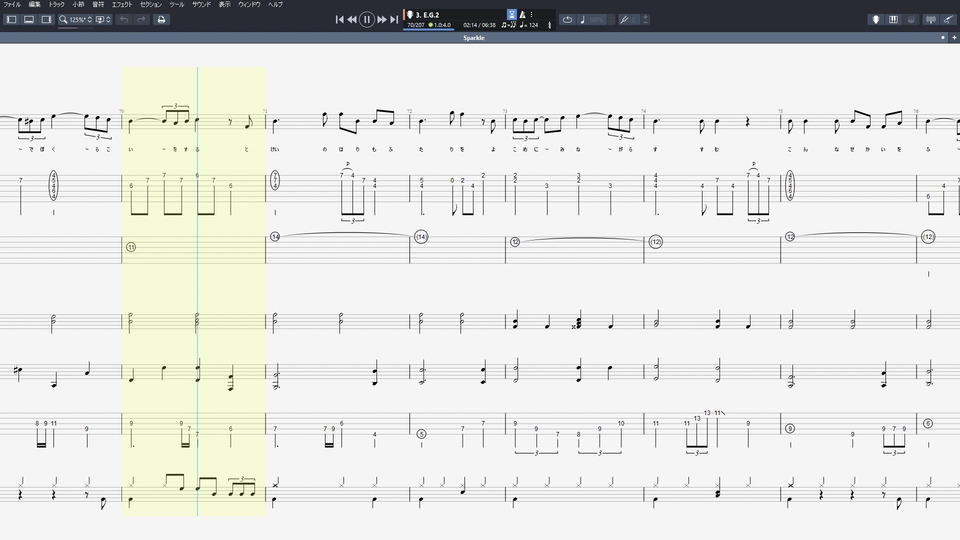Open the 音符 menu
The width and height of the screenshot is (960, 540).
coord(98,4)
